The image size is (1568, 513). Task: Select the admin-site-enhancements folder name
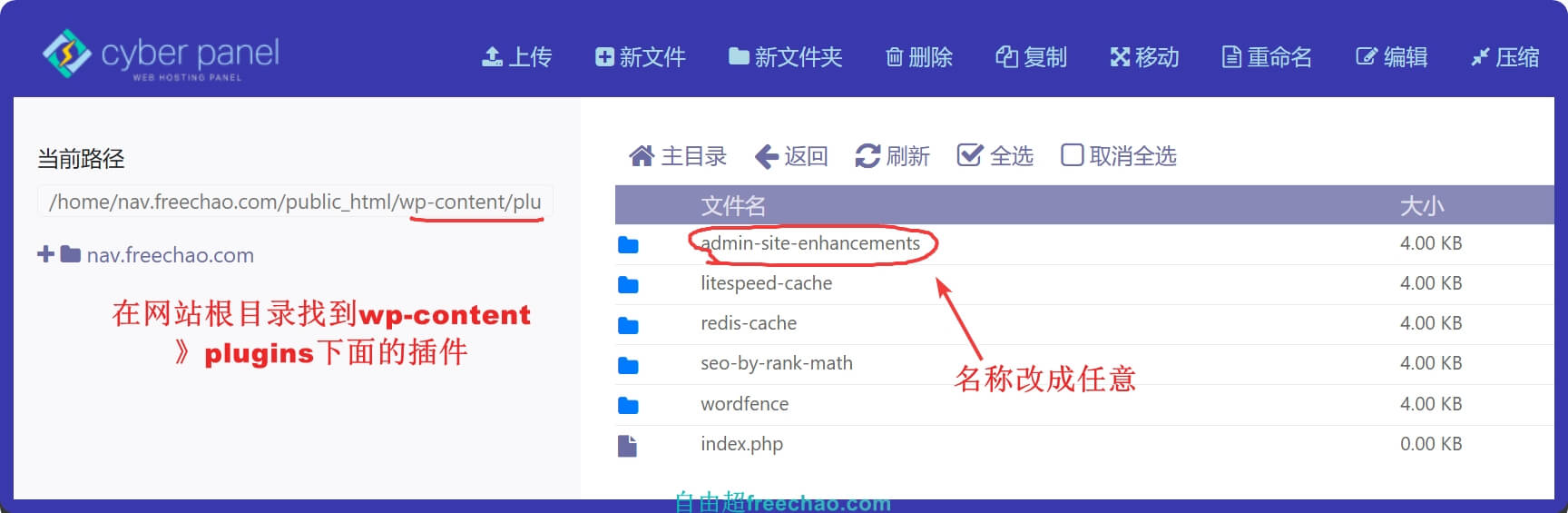point(810,243)
